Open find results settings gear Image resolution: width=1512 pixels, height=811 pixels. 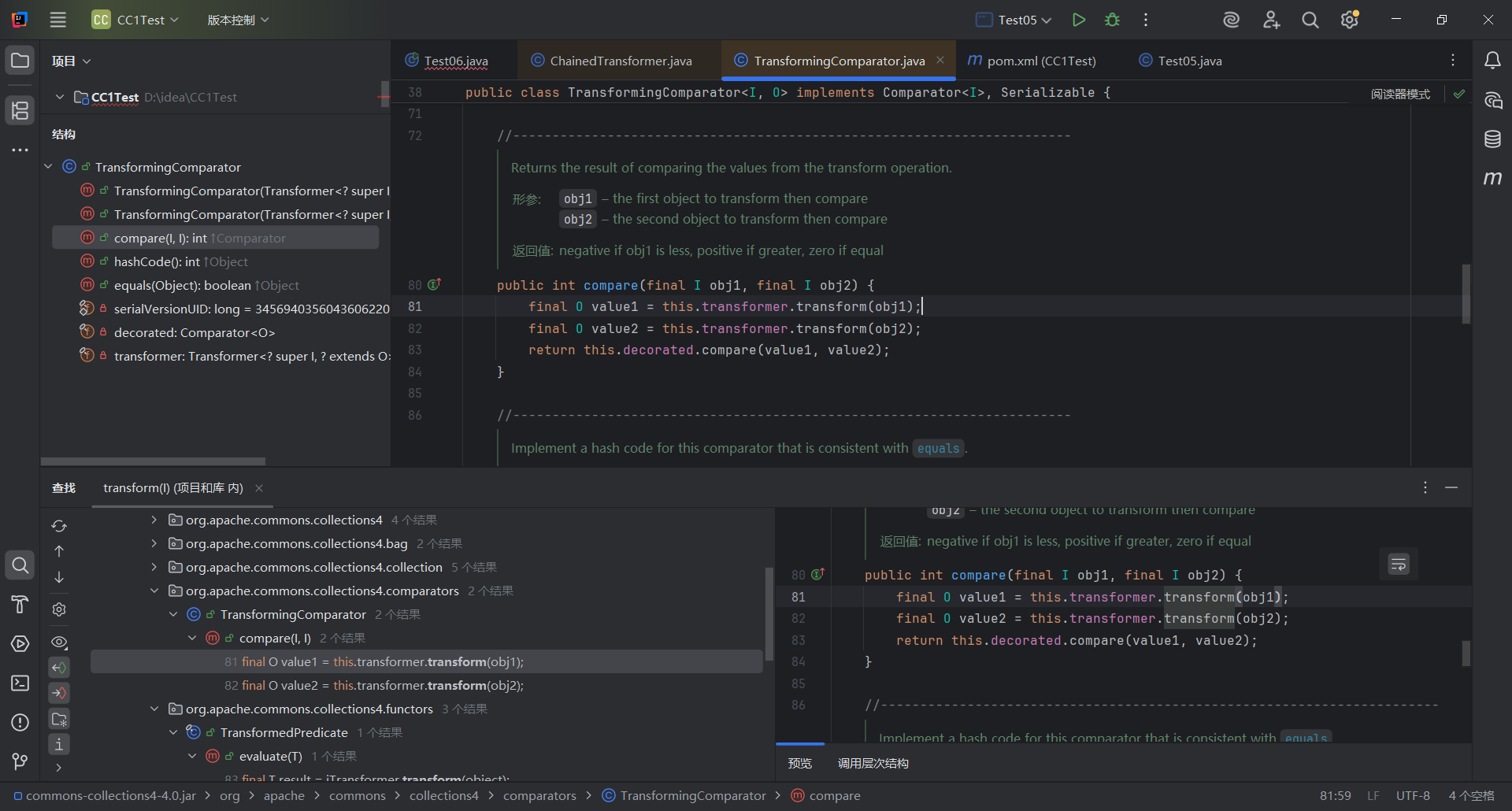coord(59,609)
